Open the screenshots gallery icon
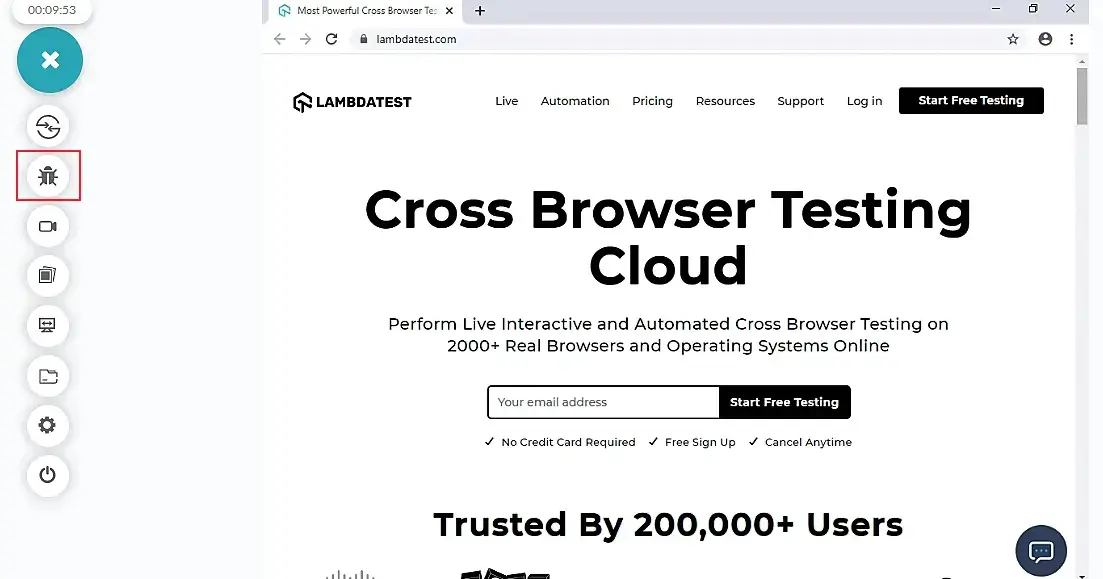This screenshot has width=1103, height=579. click(48, 276)
